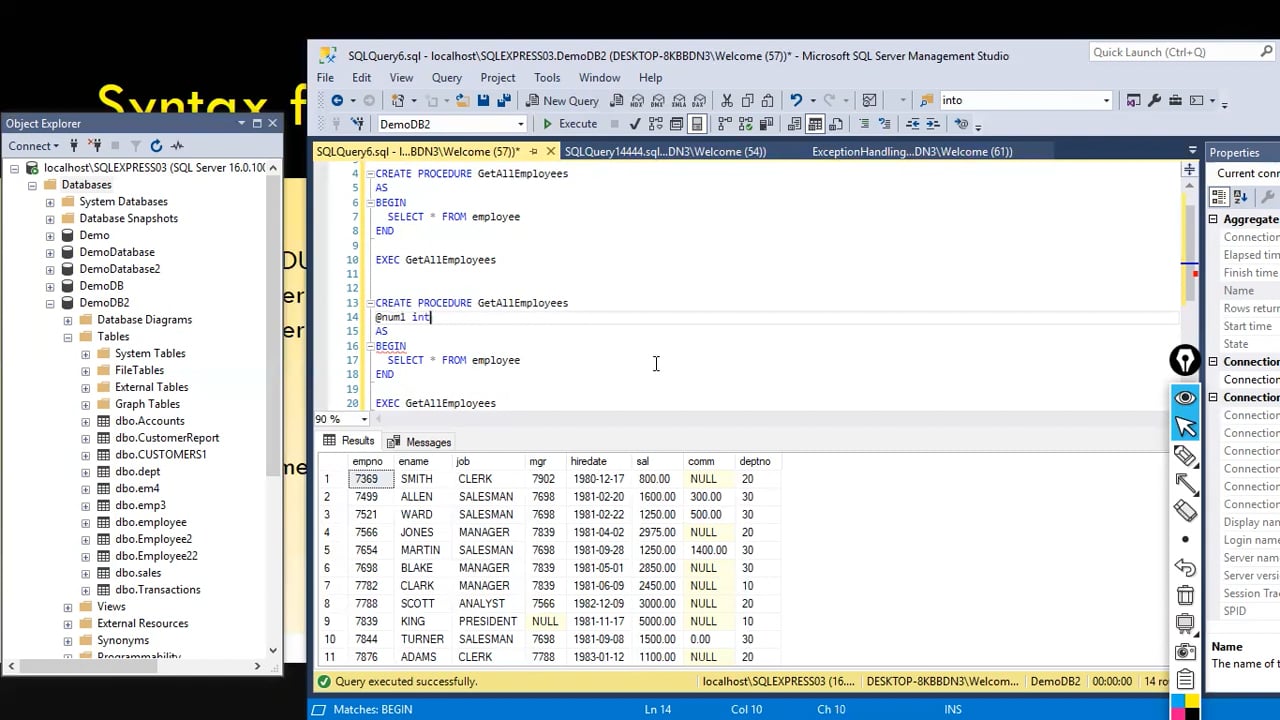Click the camera screenshot annotation icon
The image size is (1280, 720).
click(1185, 652)
